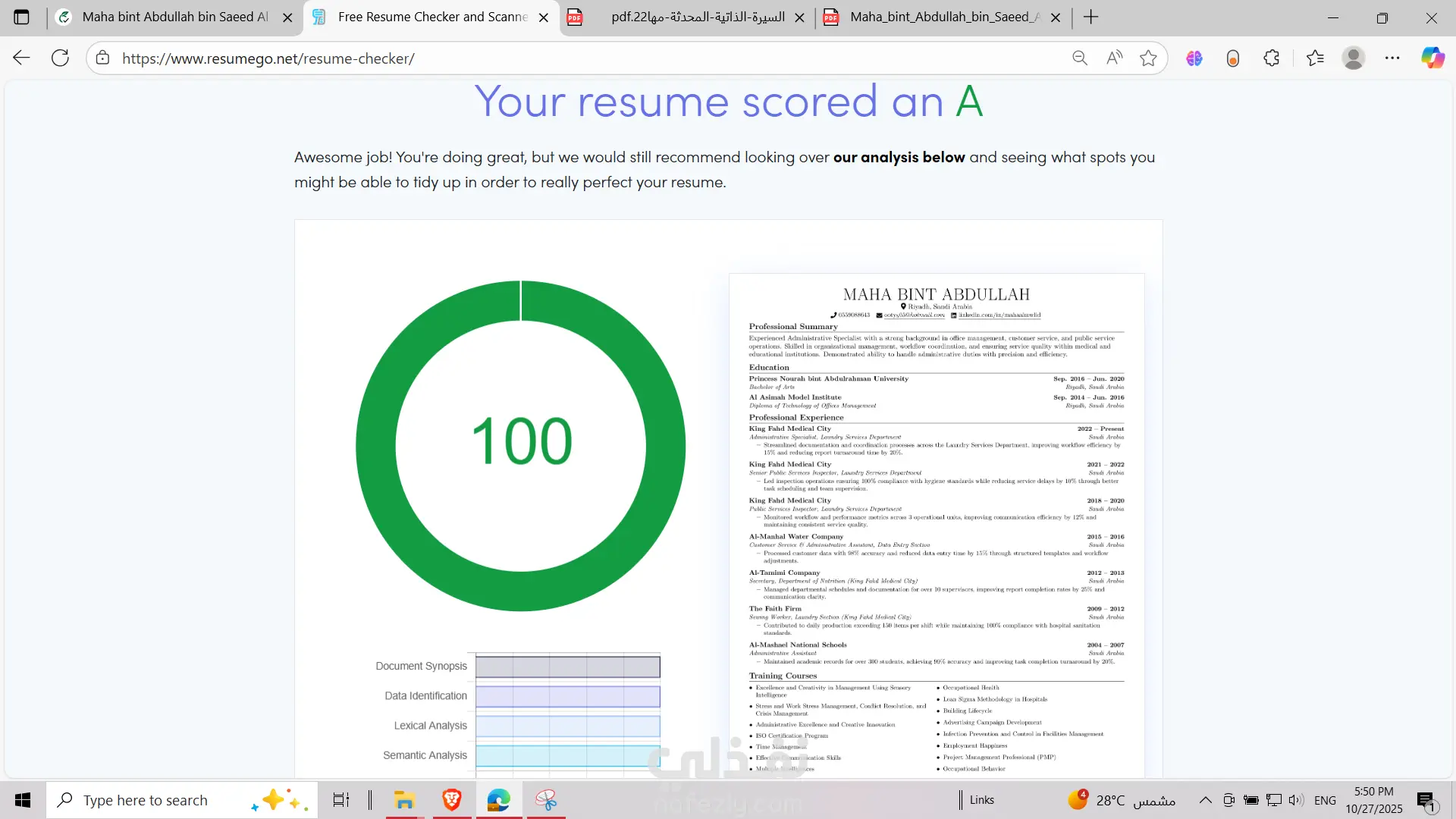Open tab actions menu icon

pos(21,17)
